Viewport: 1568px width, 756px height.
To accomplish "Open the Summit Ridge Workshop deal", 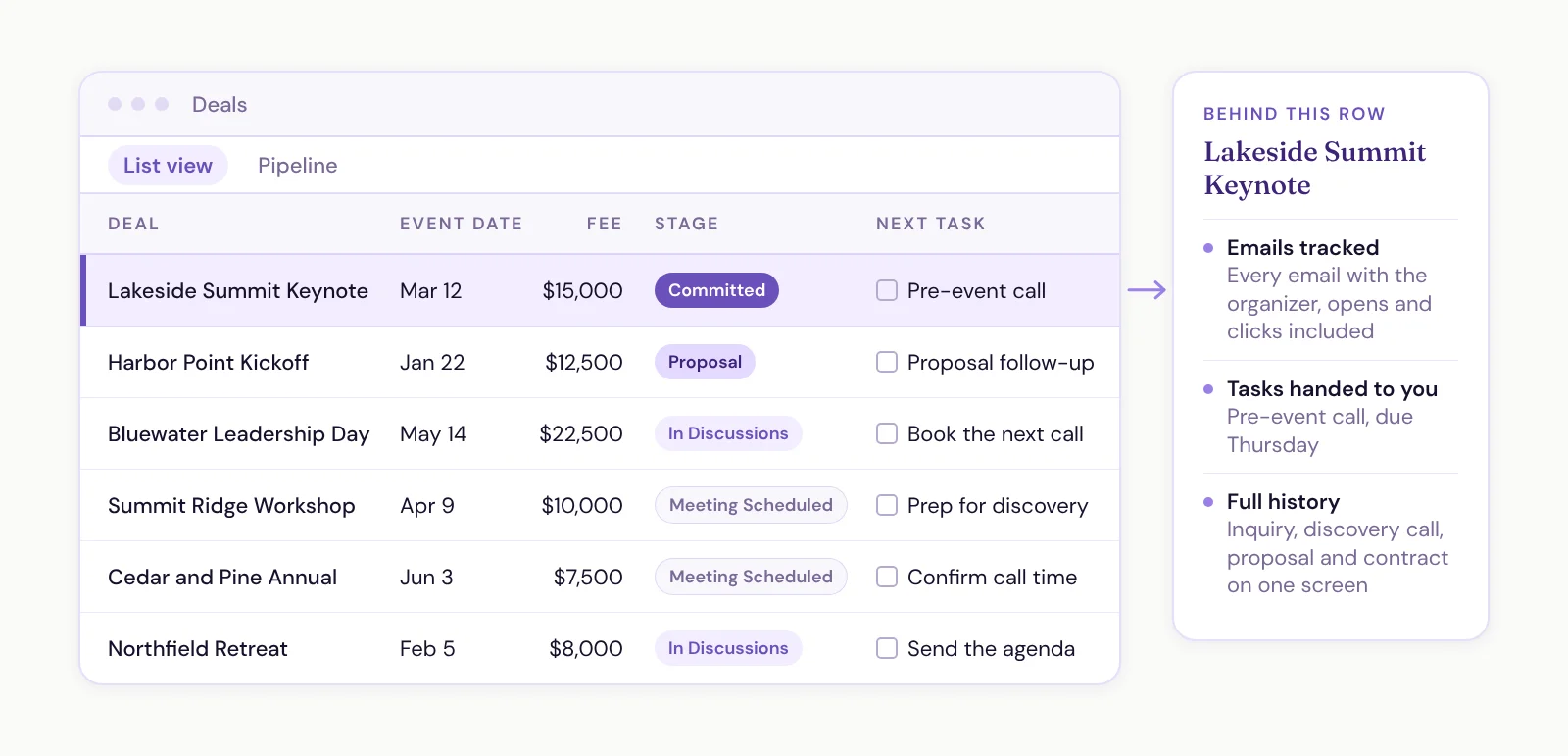I will click(231, 506).
